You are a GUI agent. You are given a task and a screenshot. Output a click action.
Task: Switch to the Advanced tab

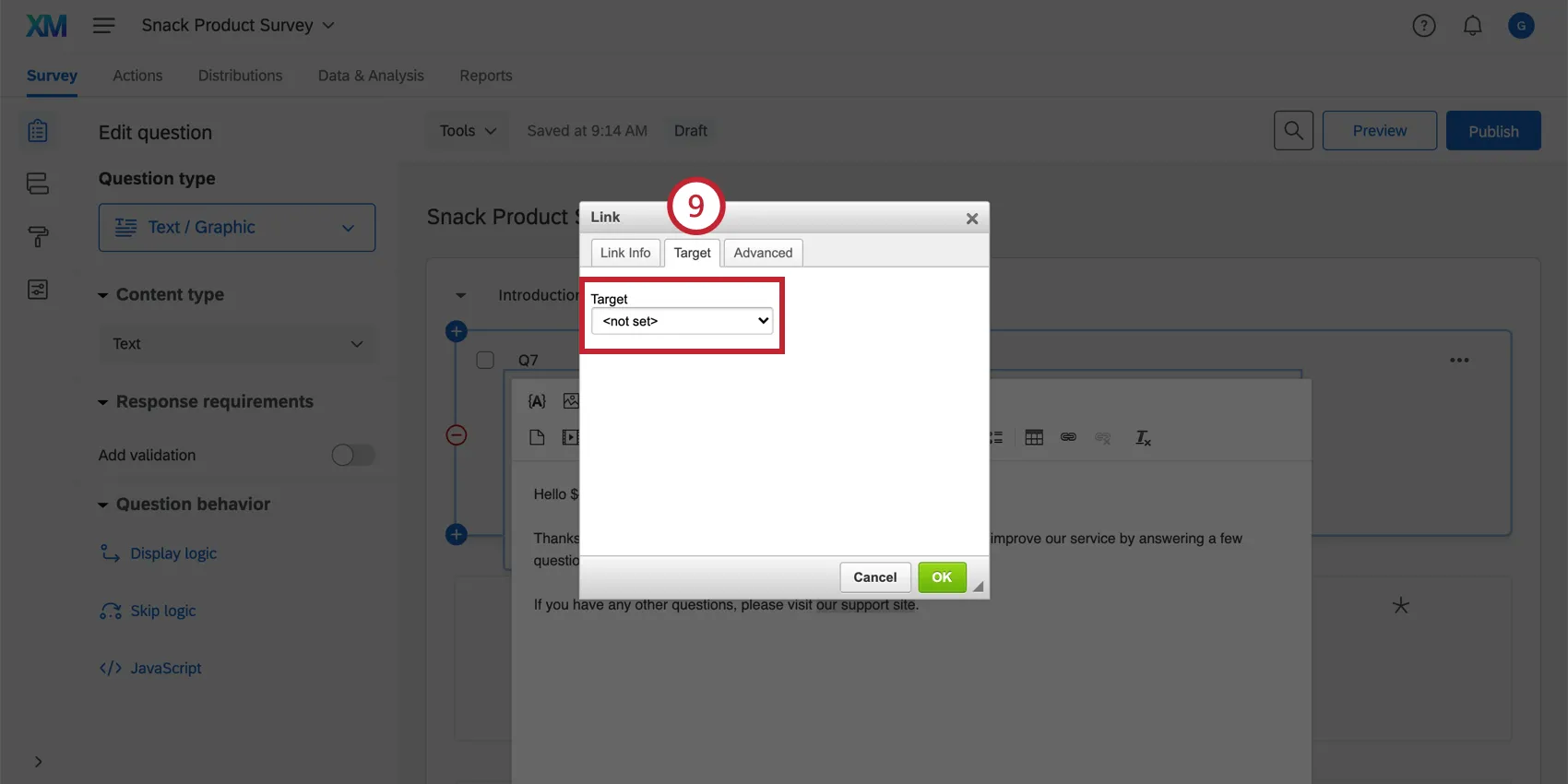[x=763, y=253]
